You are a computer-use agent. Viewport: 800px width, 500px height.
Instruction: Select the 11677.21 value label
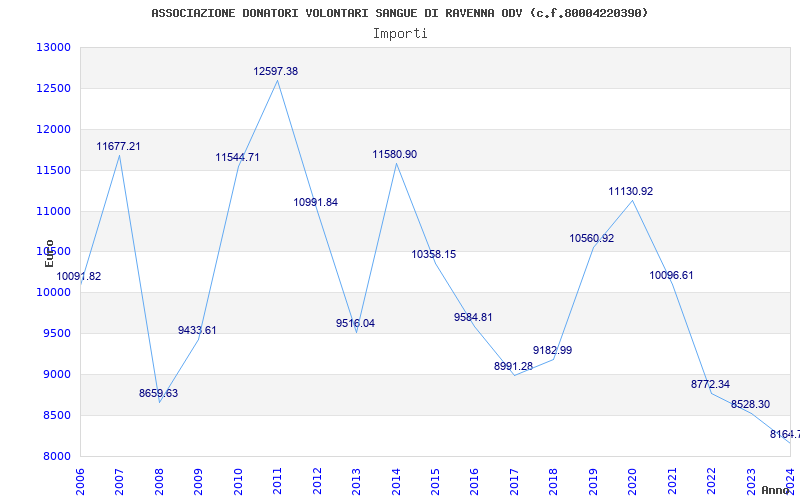(118, 146)
